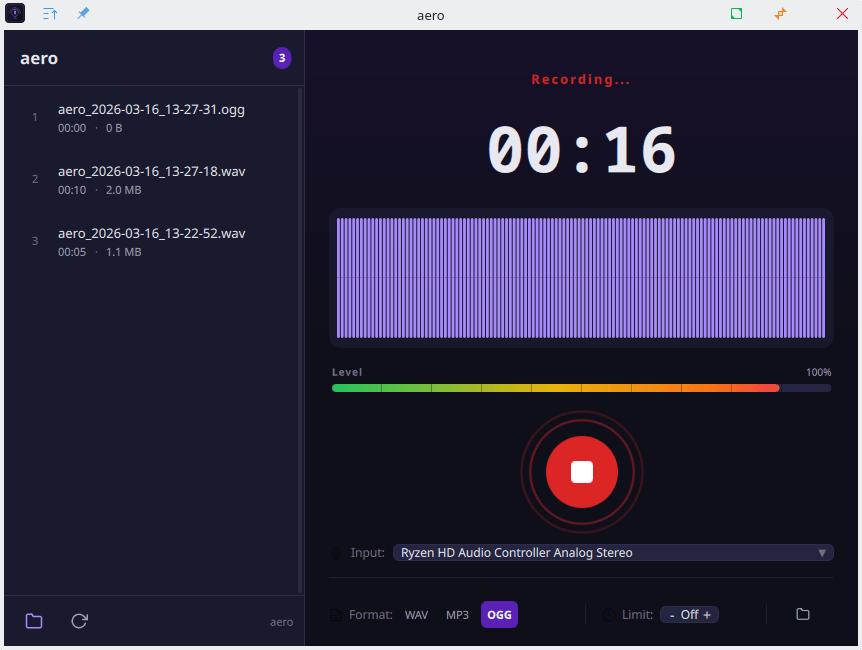
Task: Click the microphone icon beside Input
Action: pos(336,553)
